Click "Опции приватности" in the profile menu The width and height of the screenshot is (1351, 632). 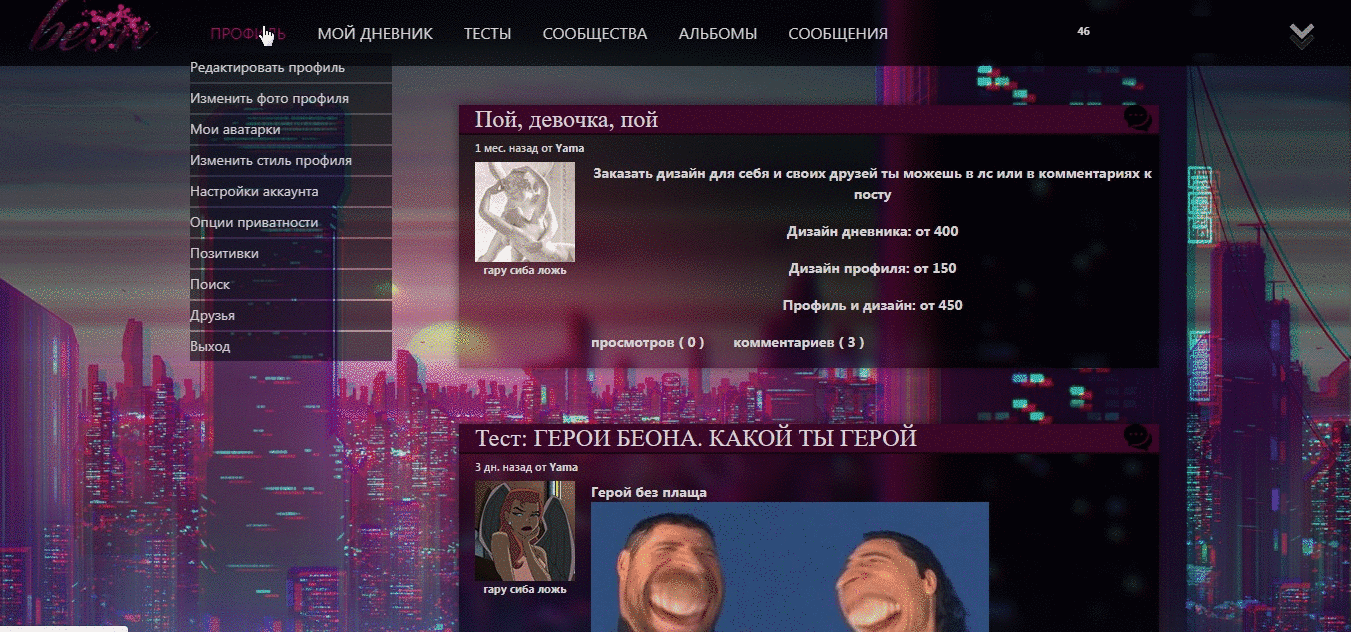tap(254, 223)
